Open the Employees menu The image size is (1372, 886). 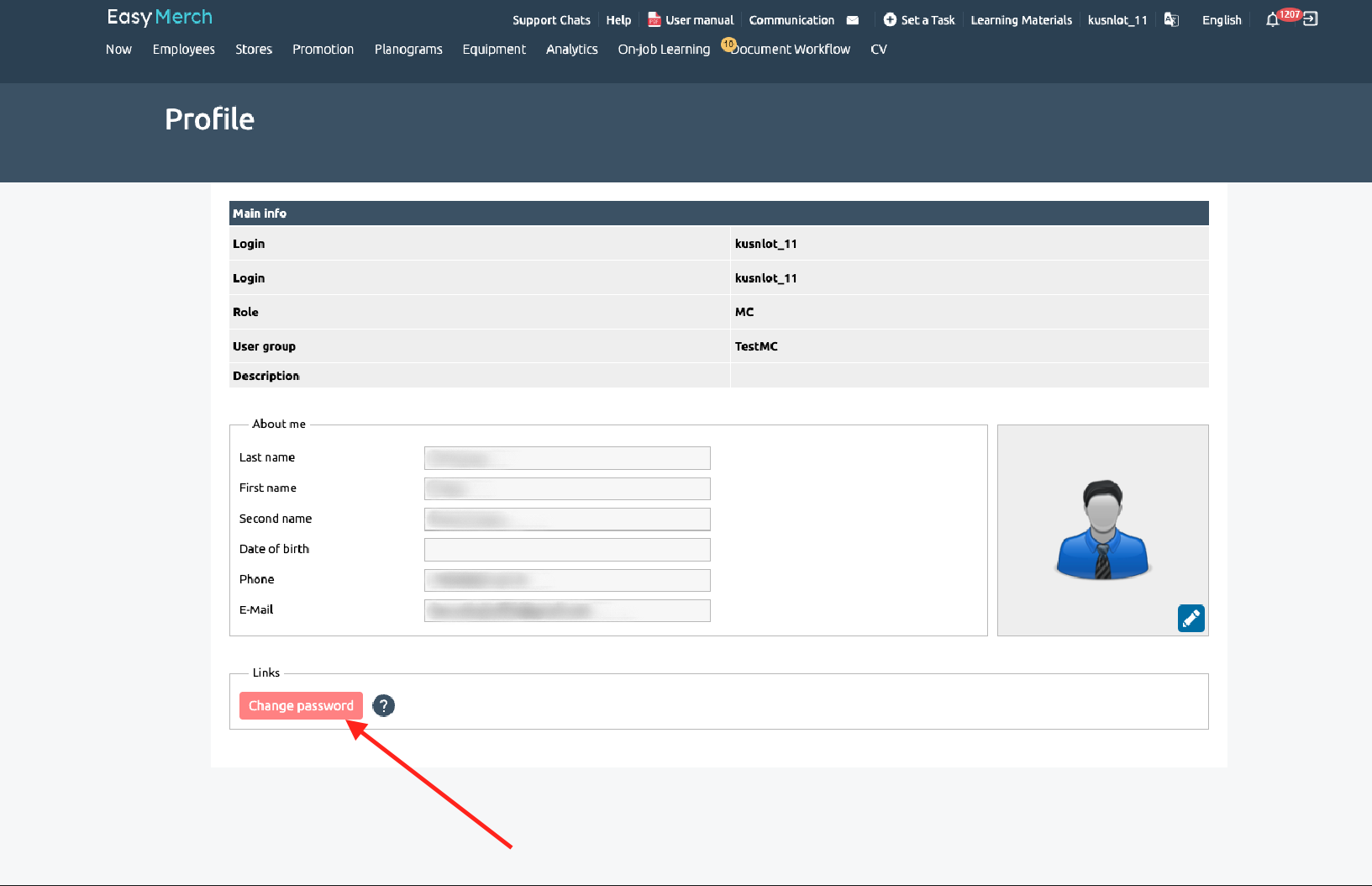point(183,50)
